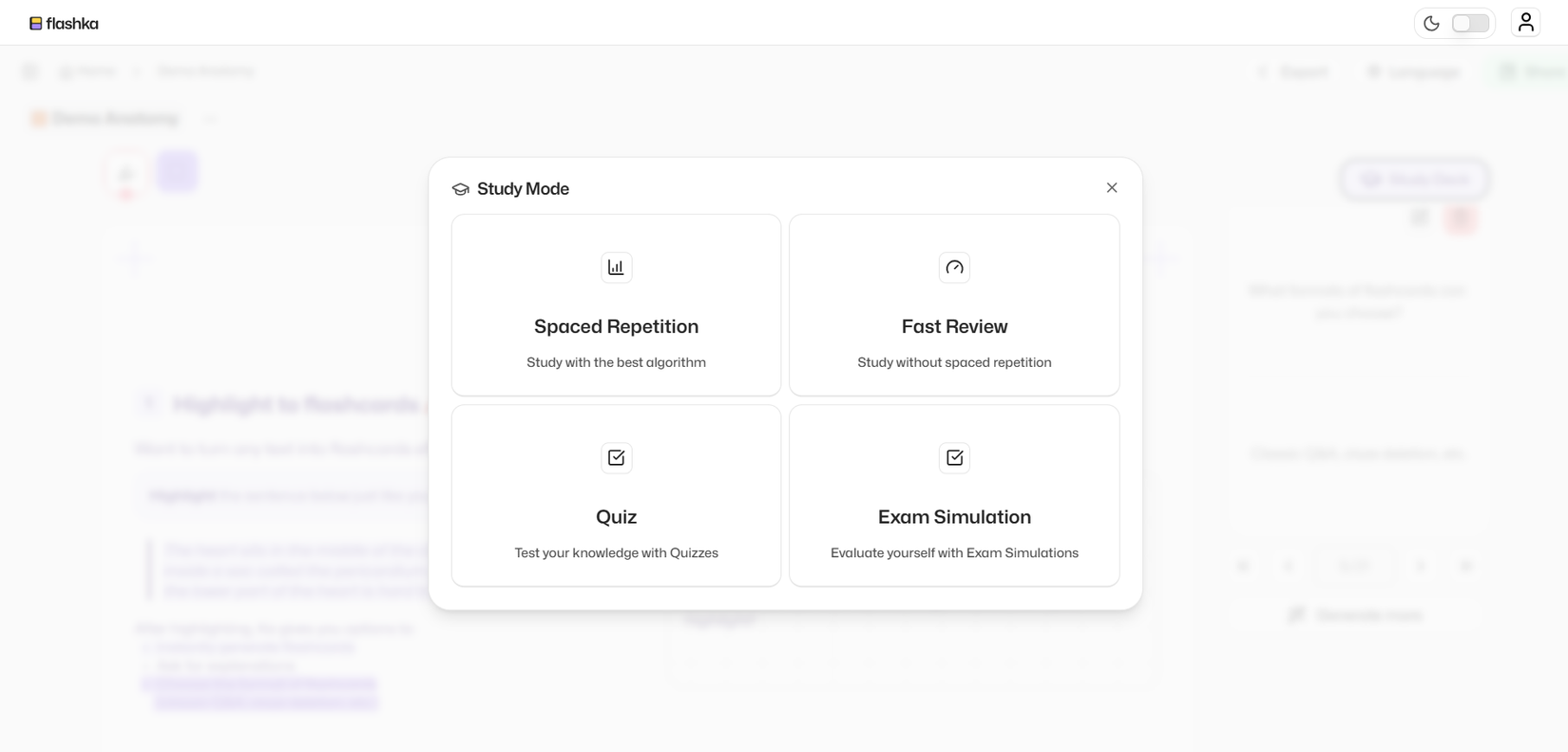Choose the Spaced Repetition study mode
The height and width of the screenshot is (752, 1568).
(616, 305)
